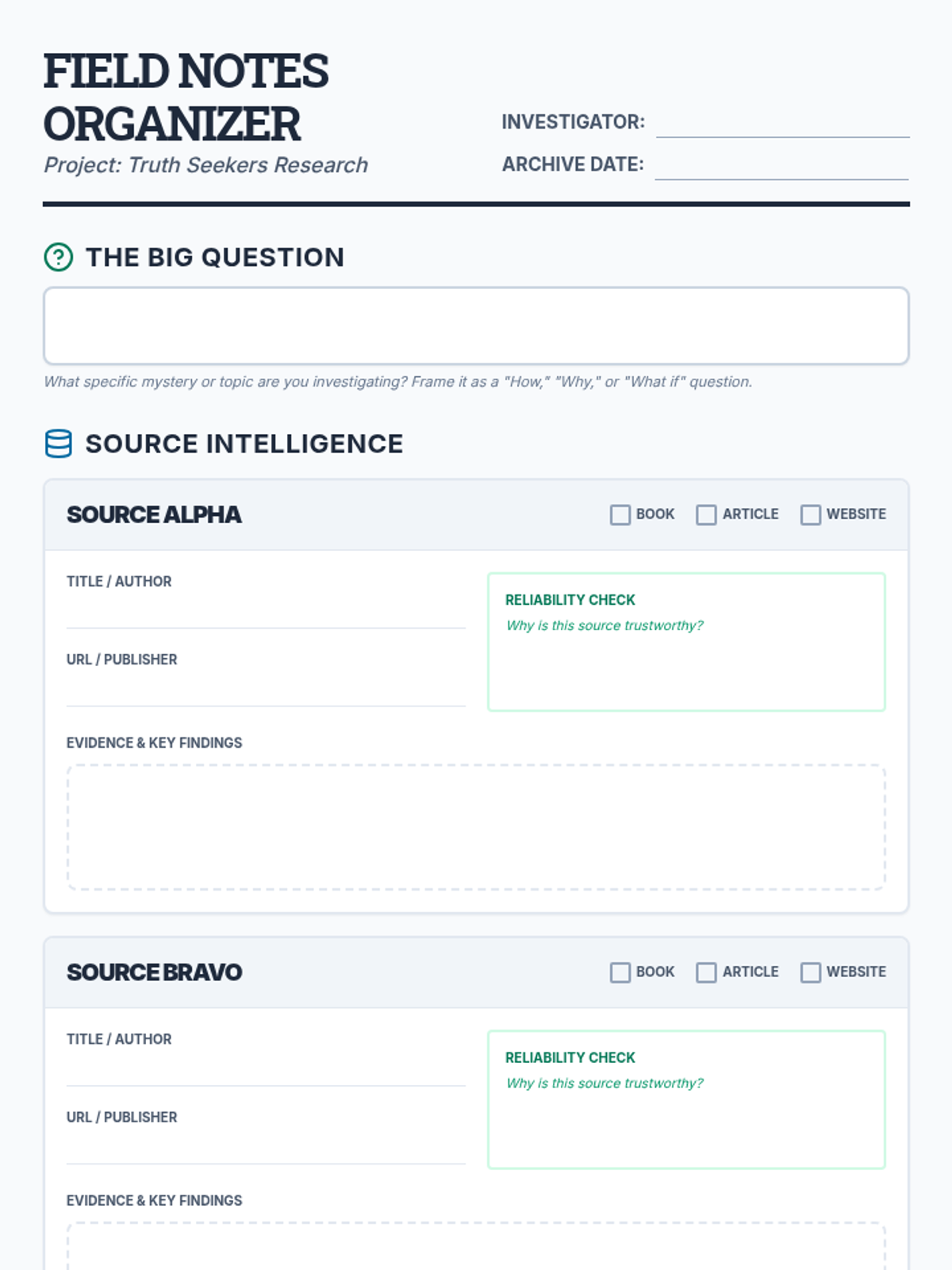Click the Title / Author line in Source Bravo

click(266, 1070)
